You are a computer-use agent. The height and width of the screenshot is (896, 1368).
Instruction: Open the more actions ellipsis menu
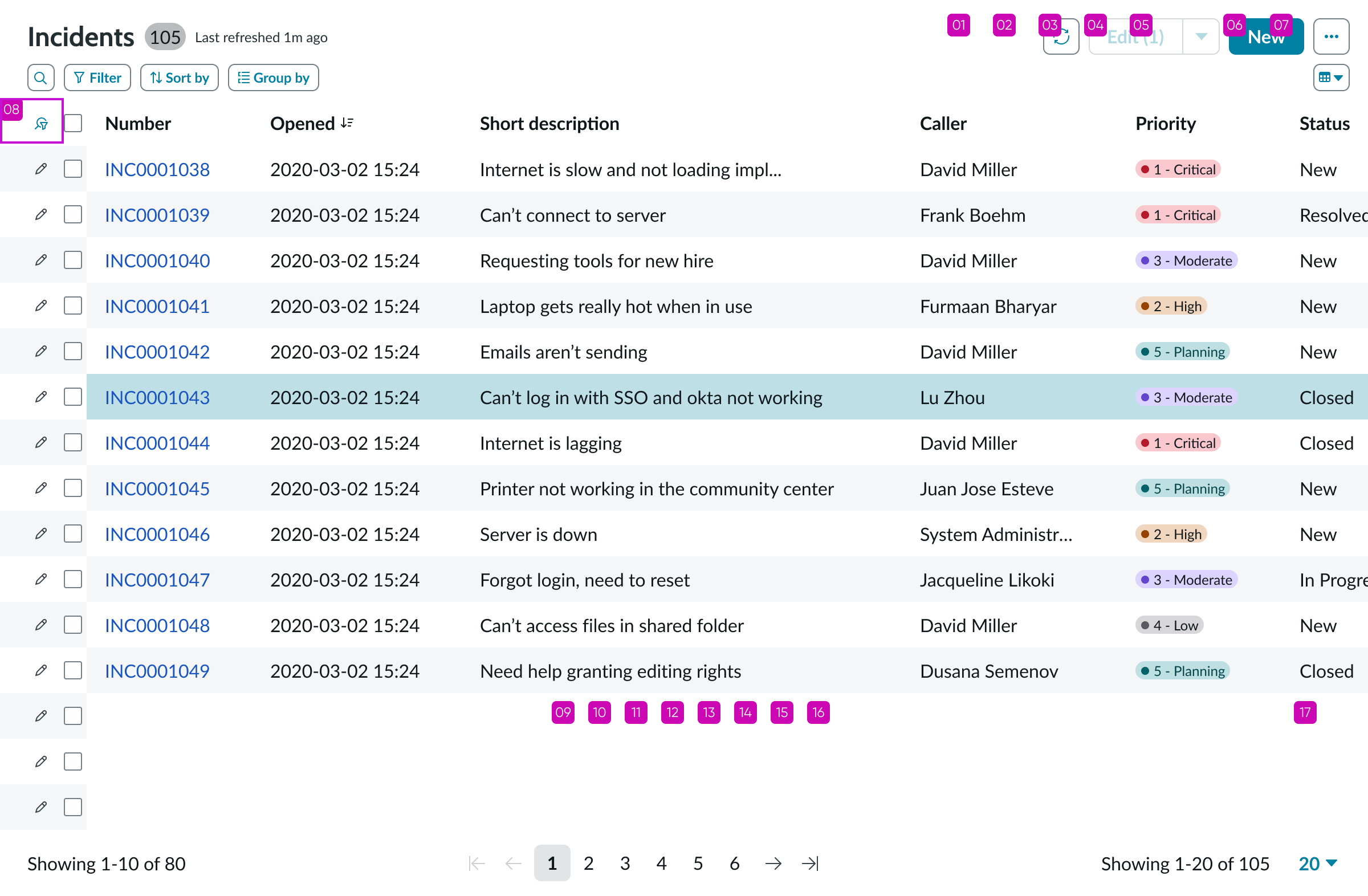[x=1332, y=36]
